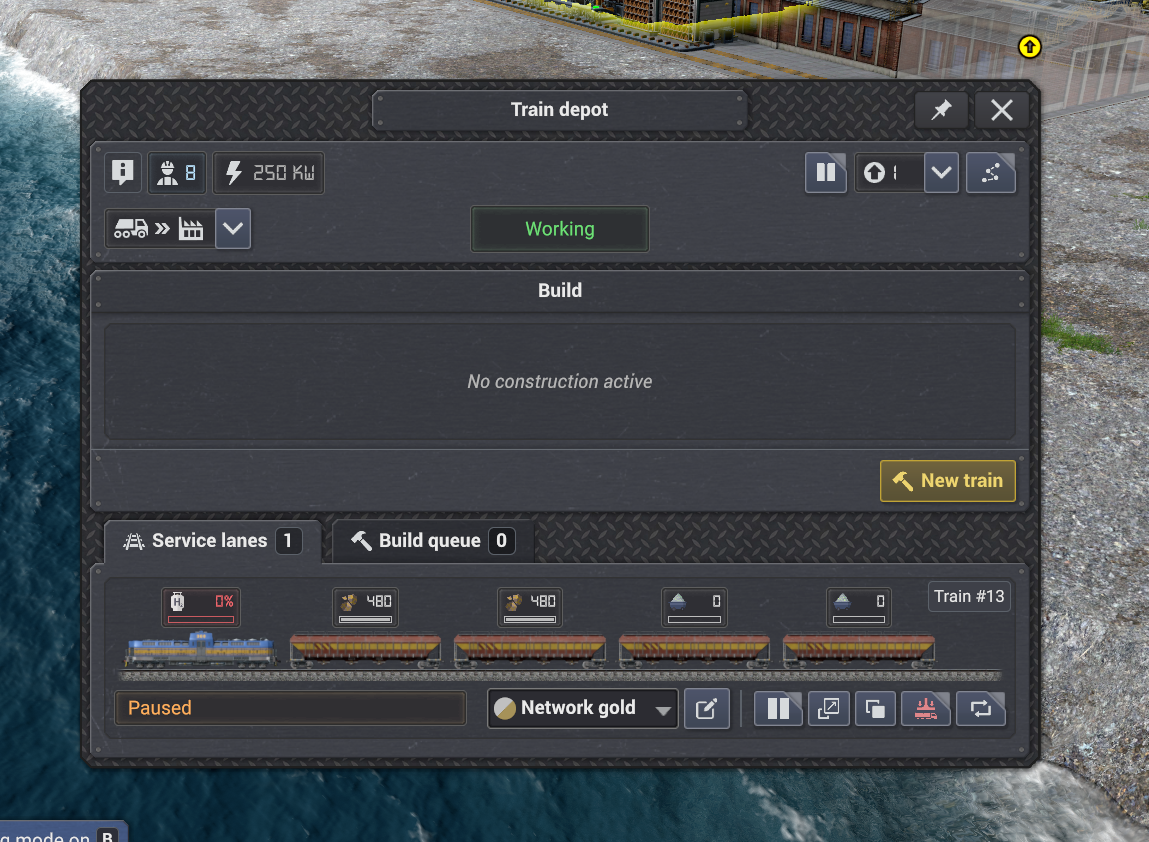Open Train #13 in a separate window

(x=828, y=709)
